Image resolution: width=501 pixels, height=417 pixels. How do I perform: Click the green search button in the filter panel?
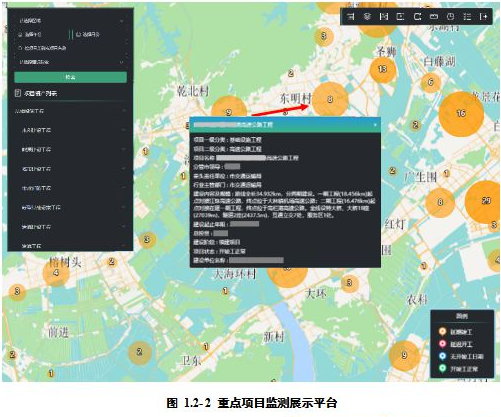click(70, 77)
